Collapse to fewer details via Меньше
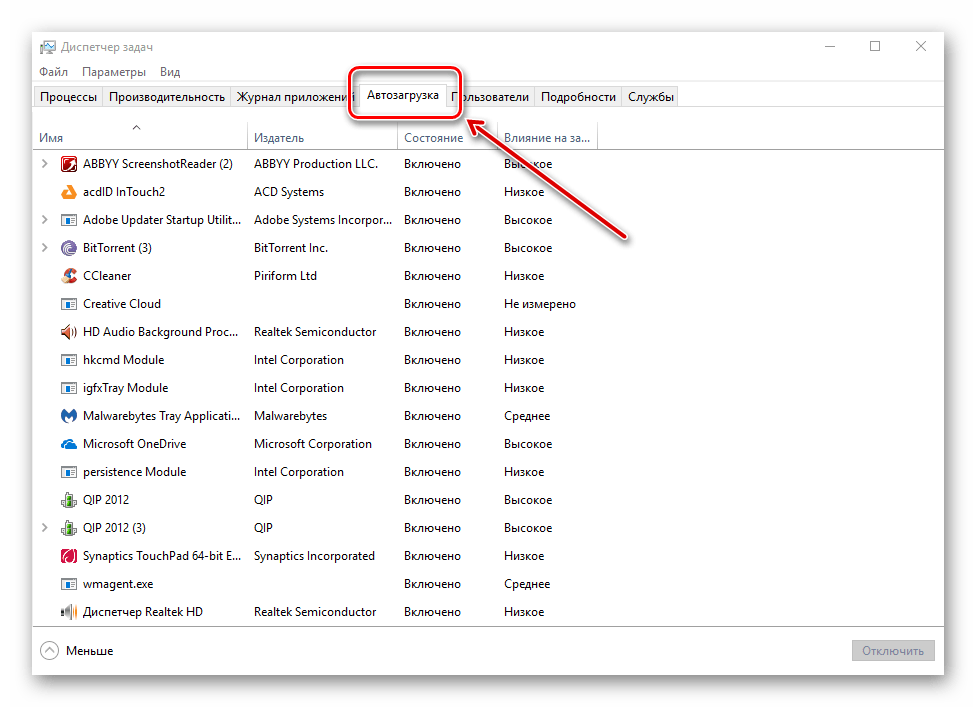The image size is (976, 707). pos(77,650)
